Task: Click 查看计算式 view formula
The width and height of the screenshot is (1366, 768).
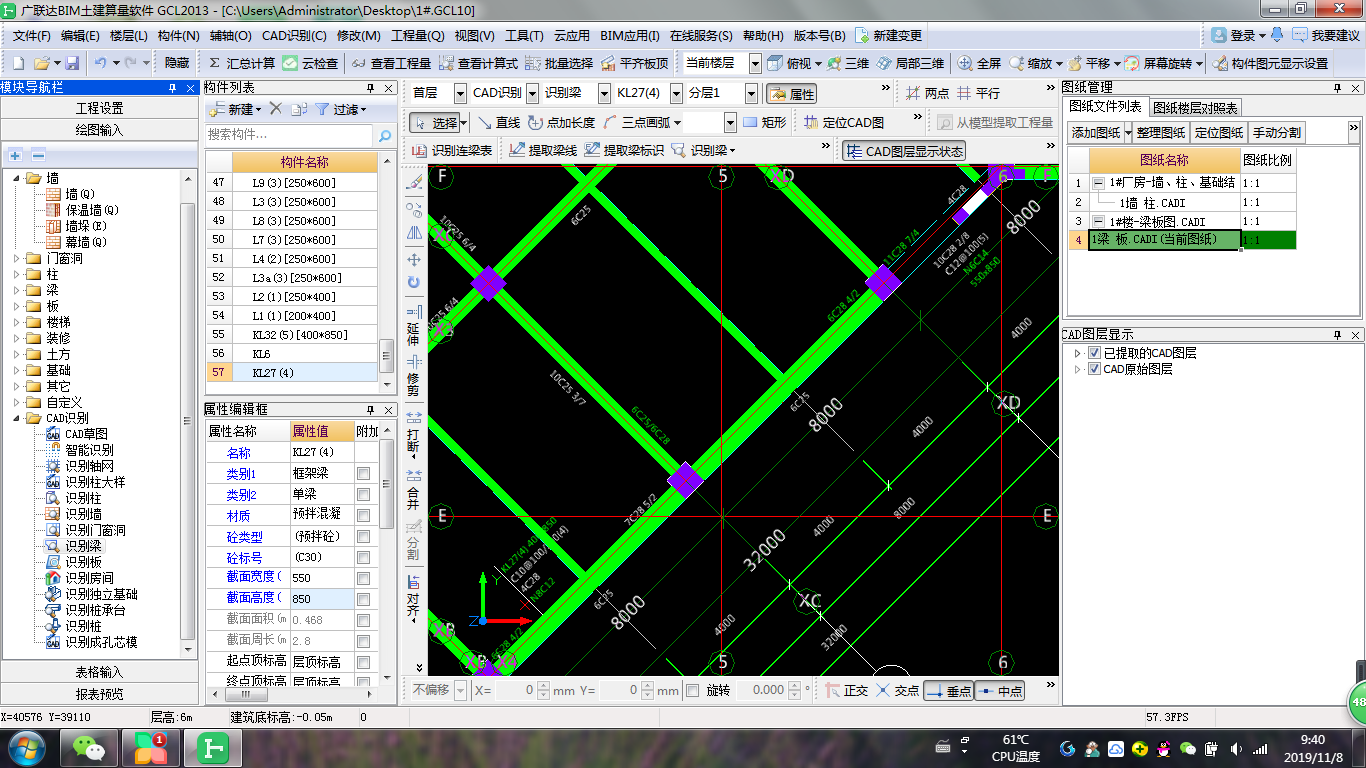Action: click(478, 63)
